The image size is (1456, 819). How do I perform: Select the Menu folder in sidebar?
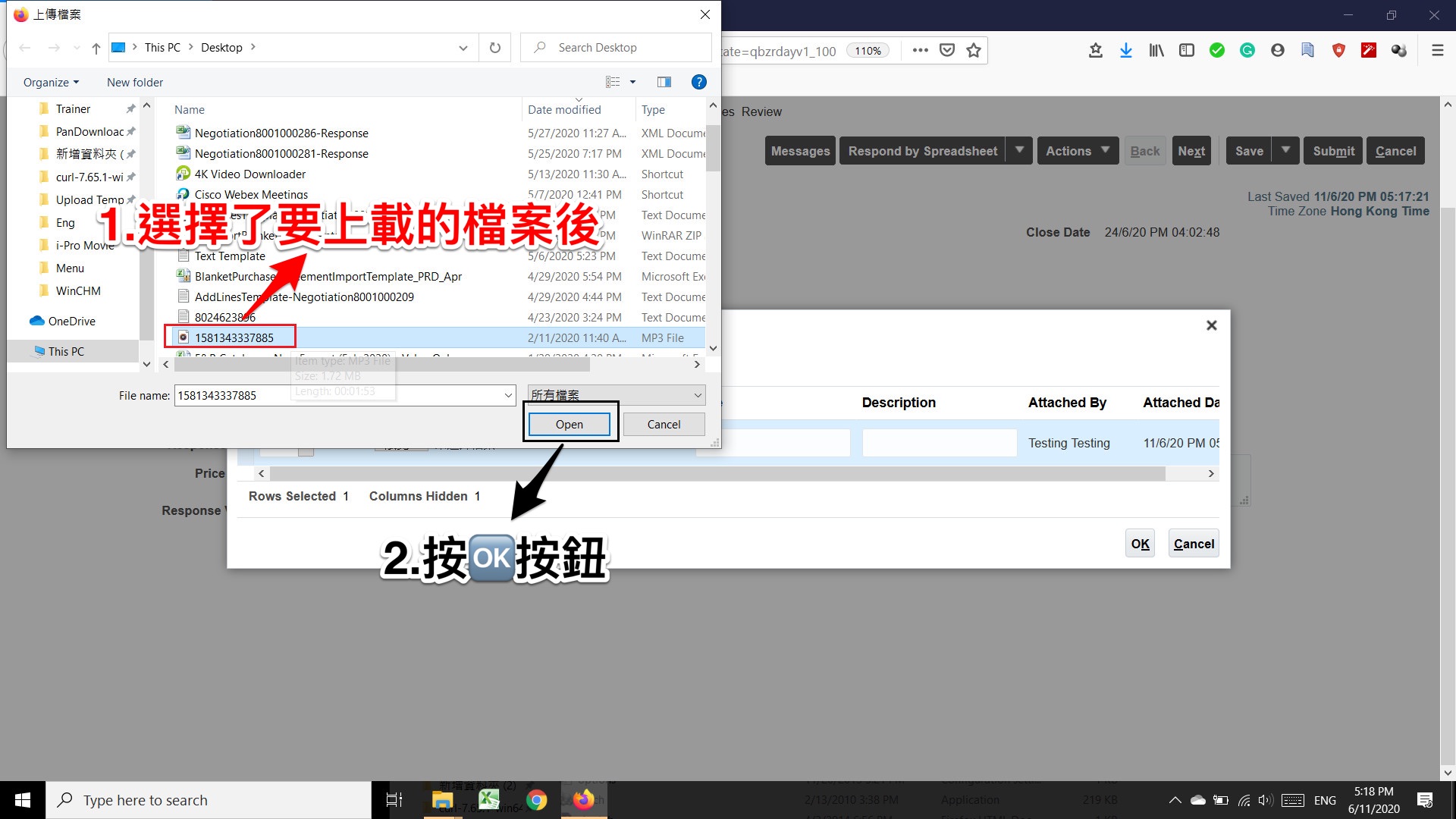click(70, 268)
